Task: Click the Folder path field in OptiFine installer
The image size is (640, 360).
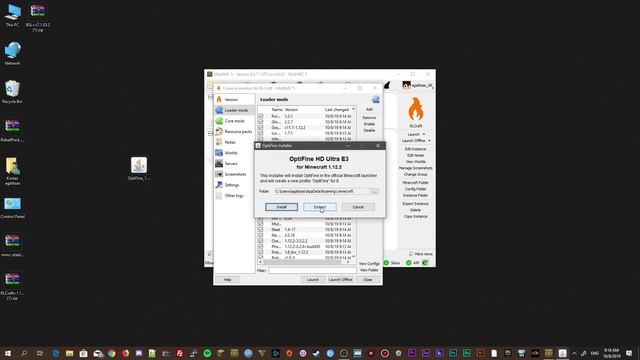Action: [x=321, y=191]
